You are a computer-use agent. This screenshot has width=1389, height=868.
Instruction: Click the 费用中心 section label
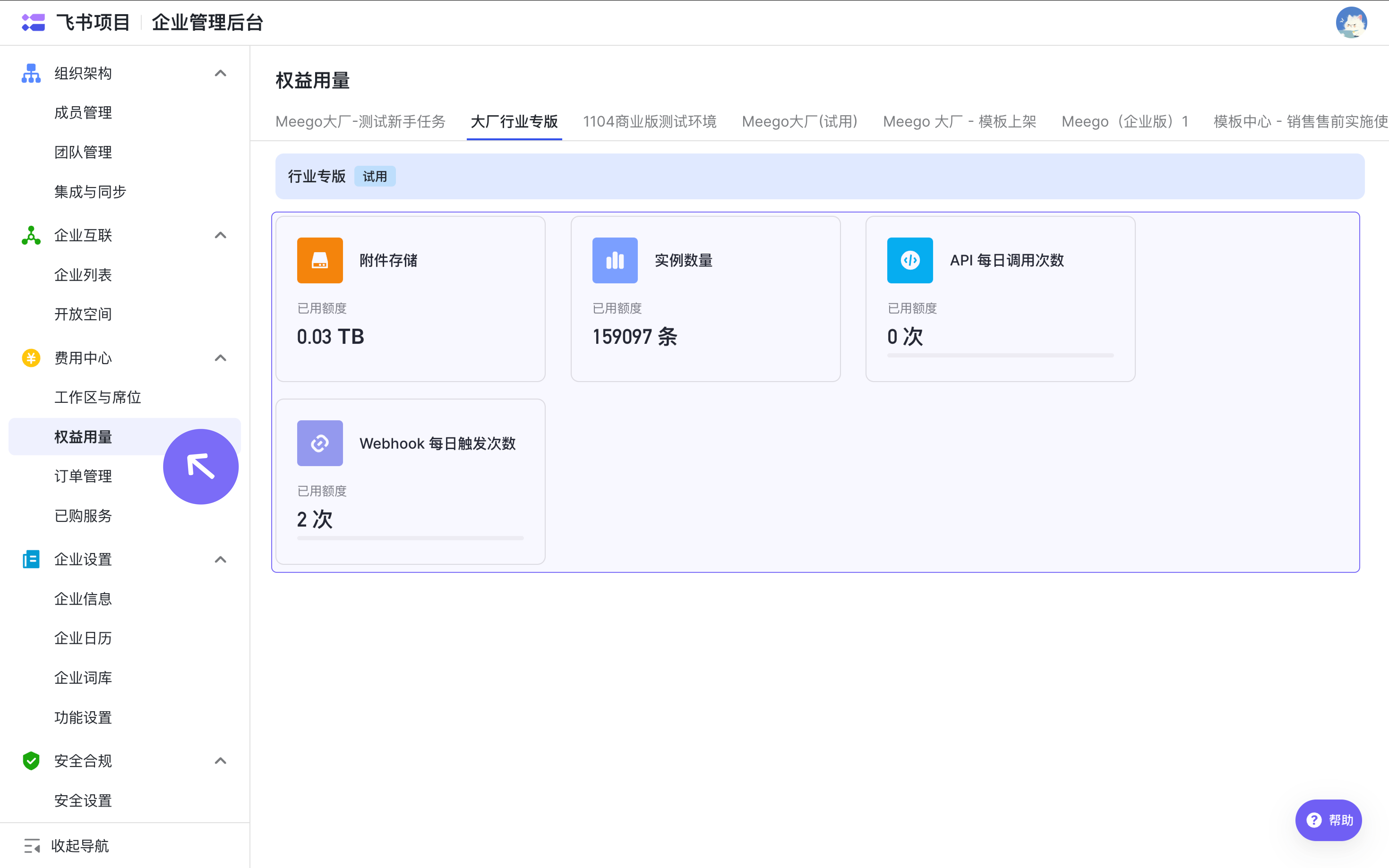click(83, 358)
